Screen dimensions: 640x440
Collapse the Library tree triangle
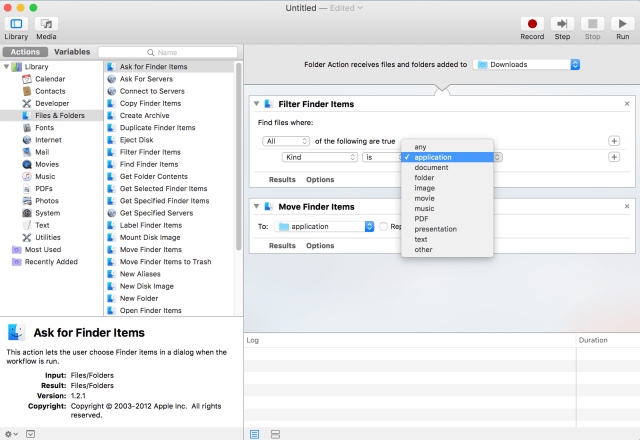click(x=6, y=67)
